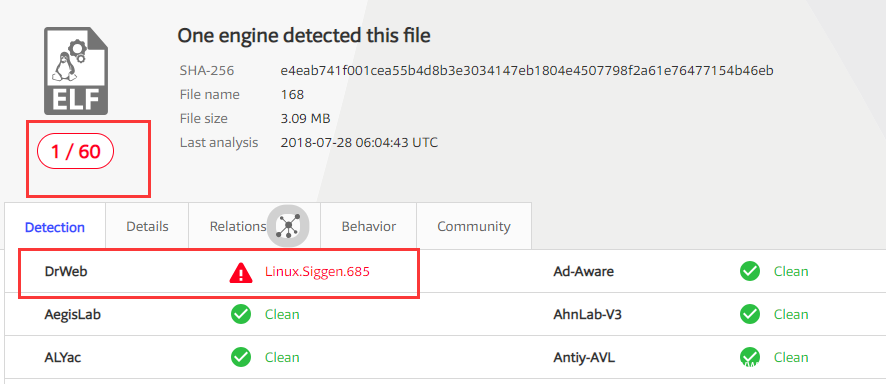Click the green checkmark for Antiy-AVL
Screen dimensions: 886x384
pos(750,357)
